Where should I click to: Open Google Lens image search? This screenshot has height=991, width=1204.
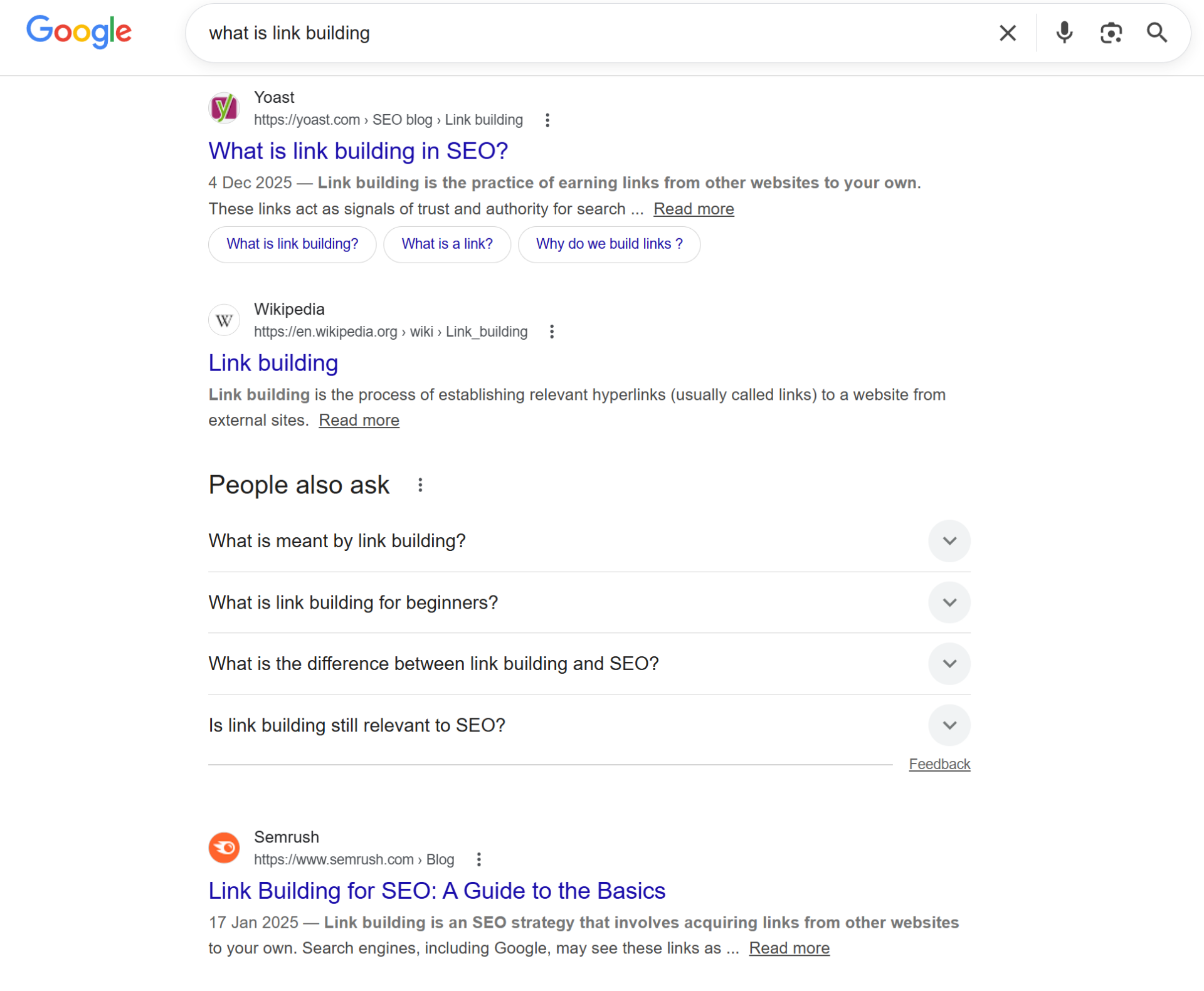point(1111,33)
